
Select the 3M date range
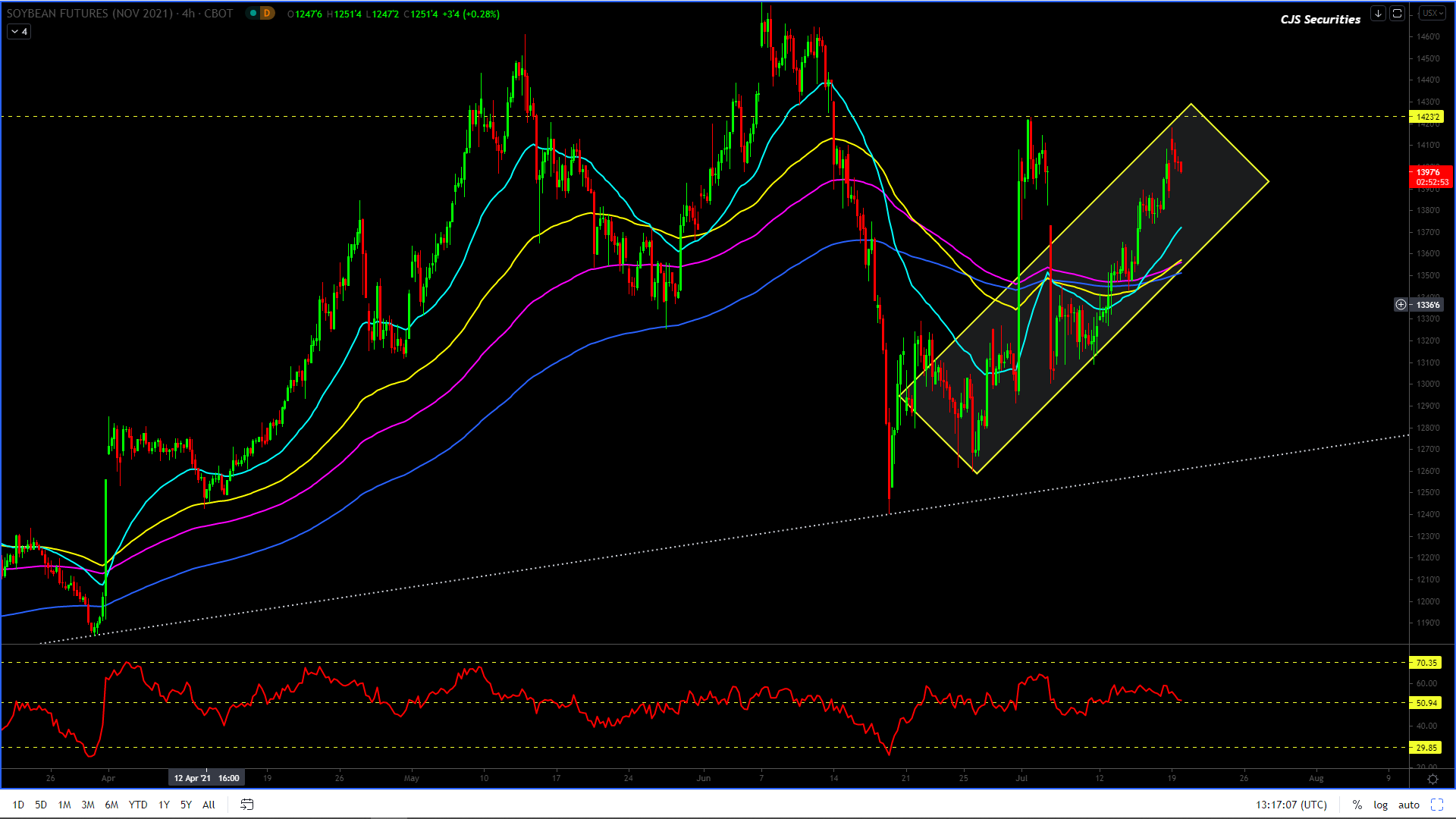88,805
